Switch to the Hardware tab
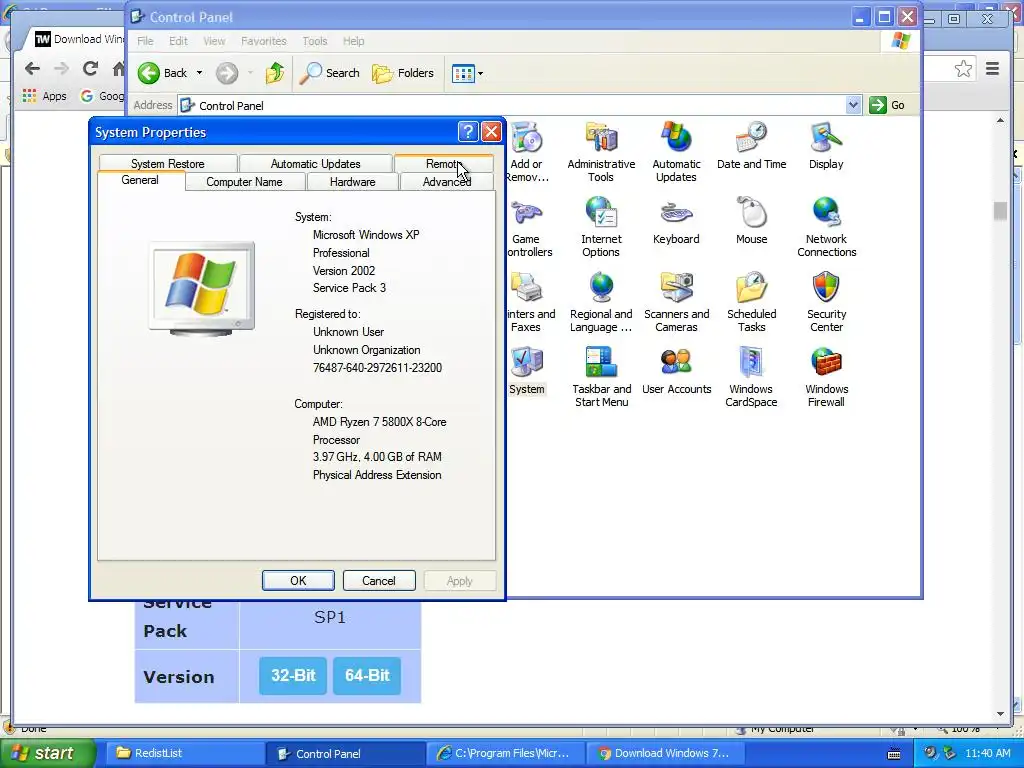The height and width of the screenshot is (768, 1024). pos(352,182)
